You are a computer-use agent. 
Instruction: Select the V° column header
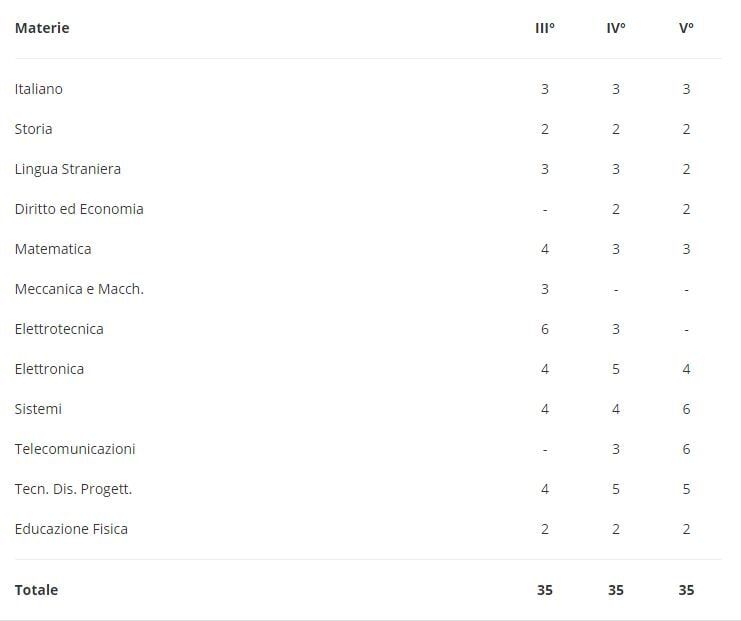pyautogui.click(x=686, y=28)
